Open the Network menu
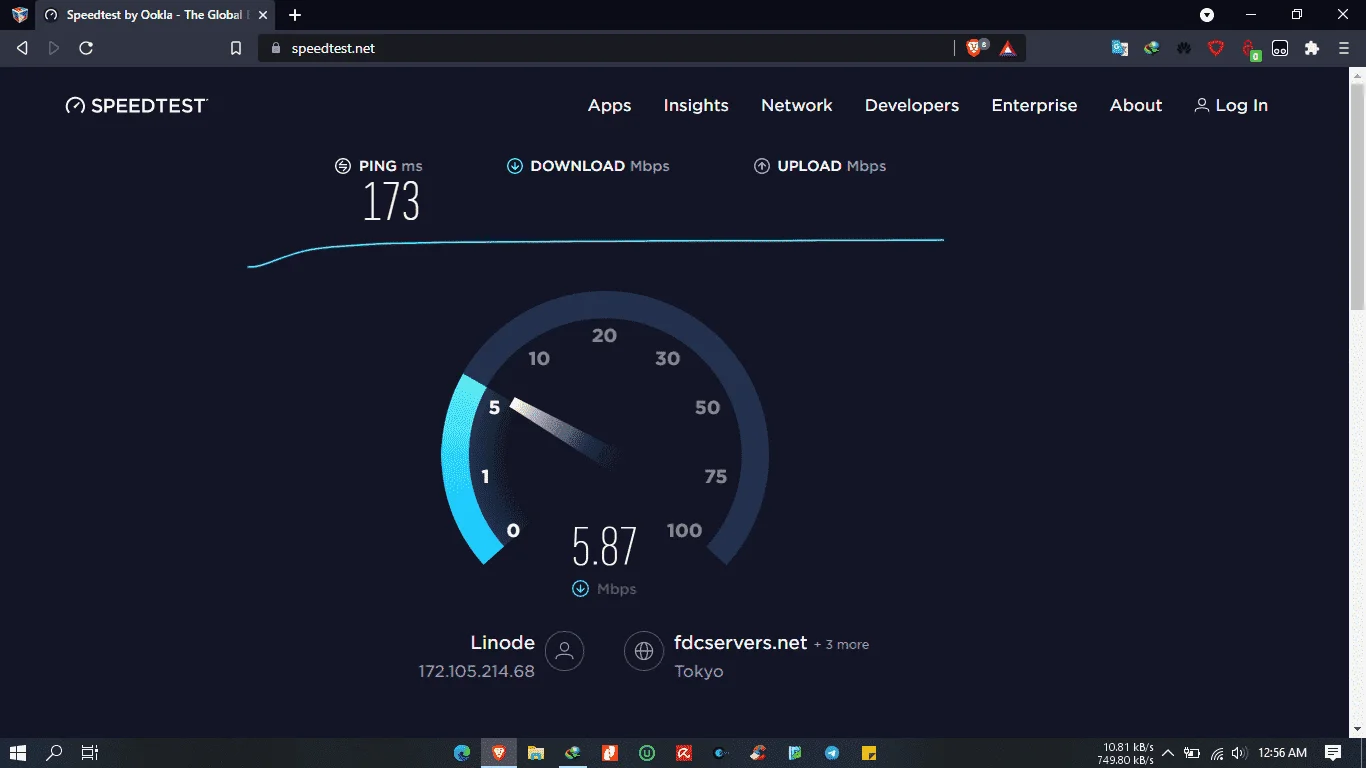Viewport: 1366px width, 768px height. [797, 106]
